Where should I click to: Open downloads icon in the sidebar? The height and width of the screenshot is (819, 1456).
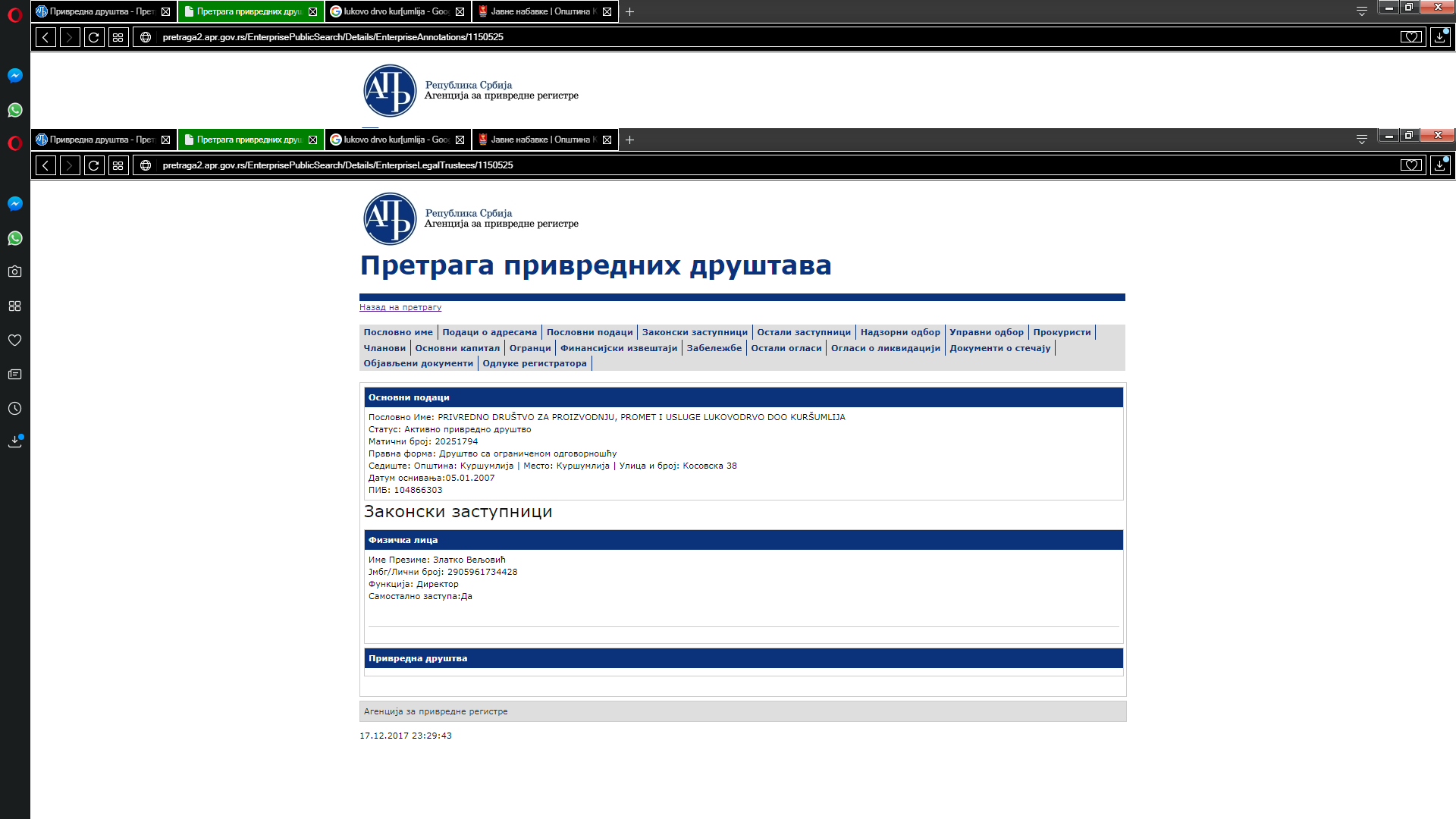[14, 441]
